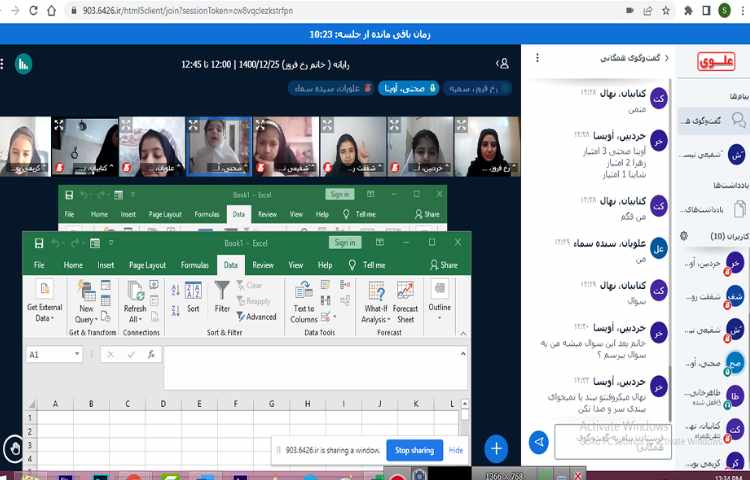The height and width of the screenshot is (480, 750).
Task: Open browser extensions puzzle icon
Action: (688, 11)
